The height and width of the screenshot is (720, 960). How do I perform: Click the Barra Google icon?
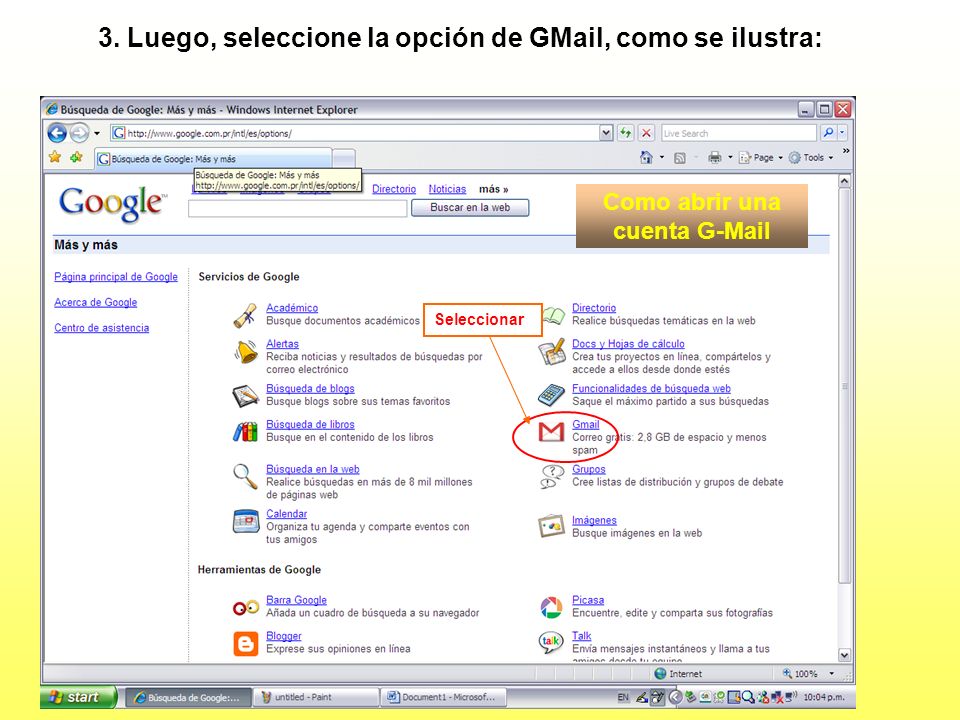(246, 608)
